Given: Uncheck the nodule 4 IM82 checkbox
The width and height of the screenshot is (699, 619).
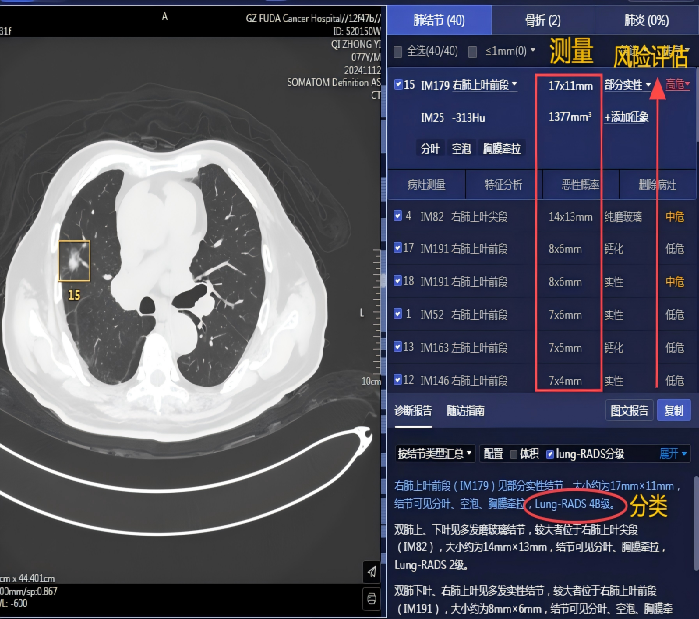Looking at the screenshot, I should click(398, 216).
